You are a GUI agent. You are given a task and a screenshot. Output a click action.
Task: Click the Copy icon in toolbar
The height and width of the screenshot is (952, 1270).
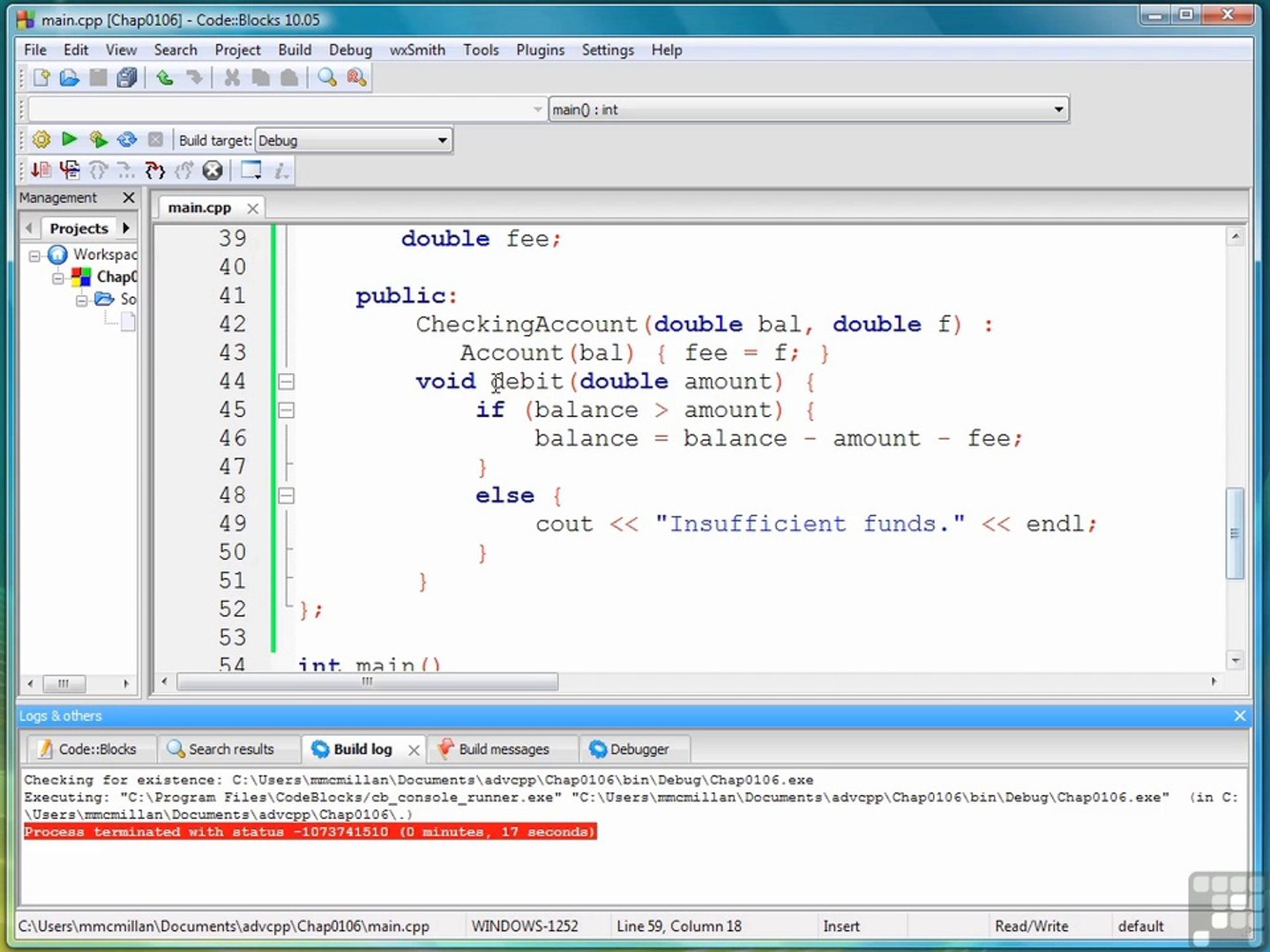260,78
